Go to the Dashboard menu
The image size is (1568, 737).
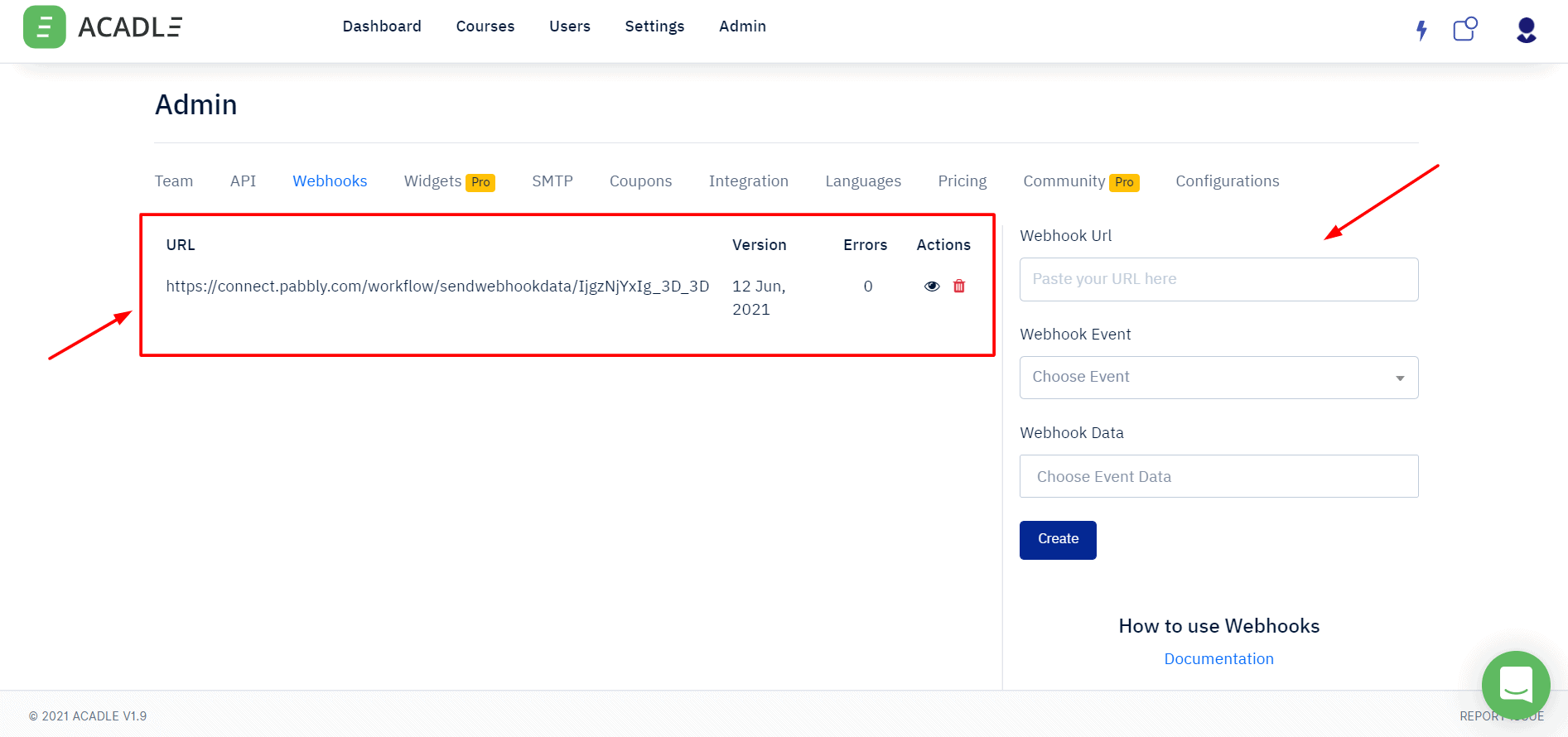click(x=382, y=26)
